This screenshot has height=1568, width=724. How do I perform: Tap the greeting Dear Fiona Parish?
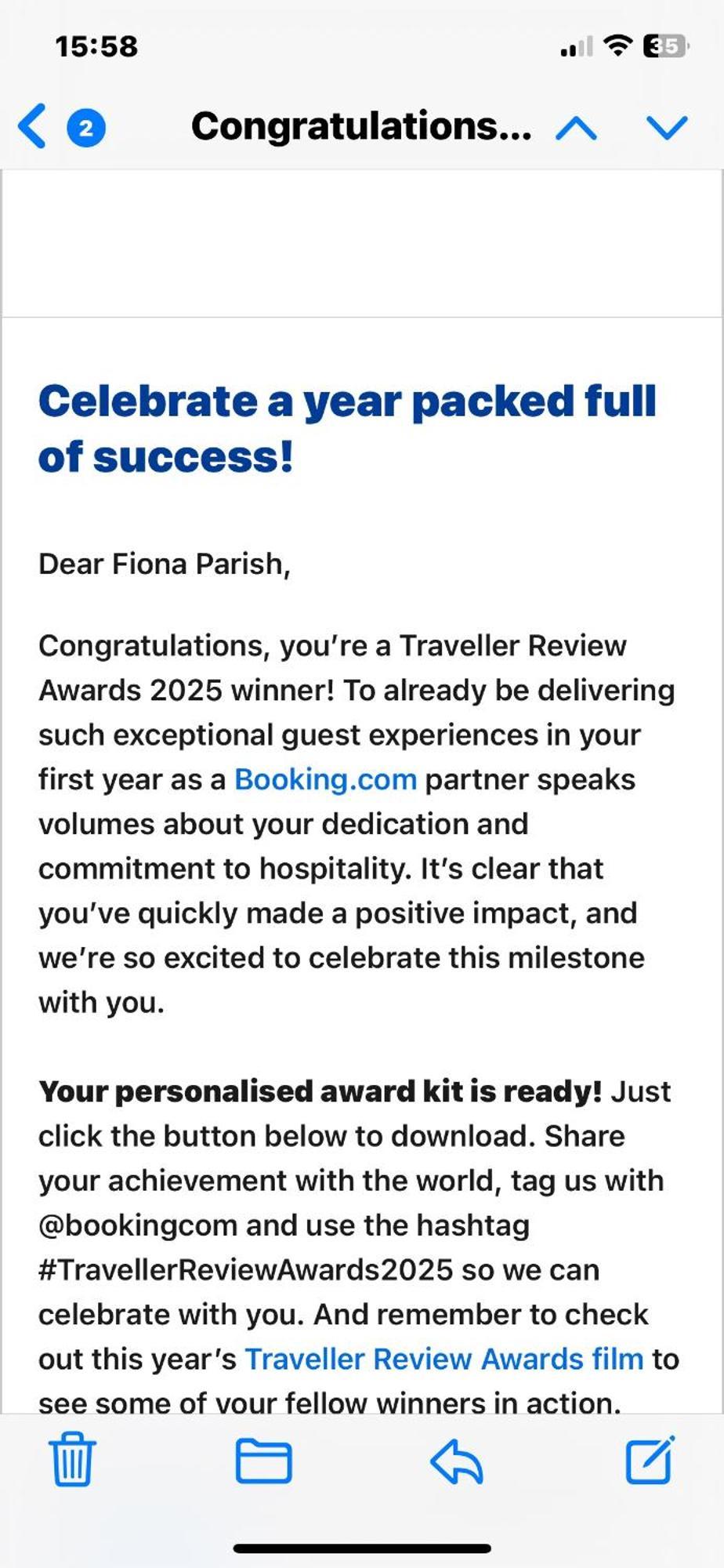pos(165,564)
